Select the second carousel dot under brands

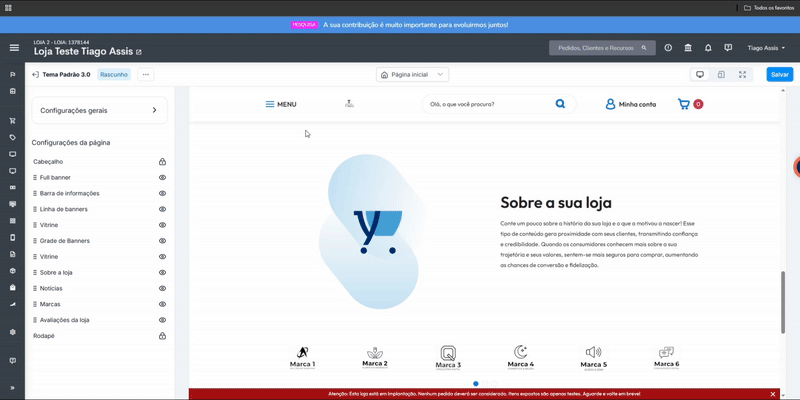(485, 383)
